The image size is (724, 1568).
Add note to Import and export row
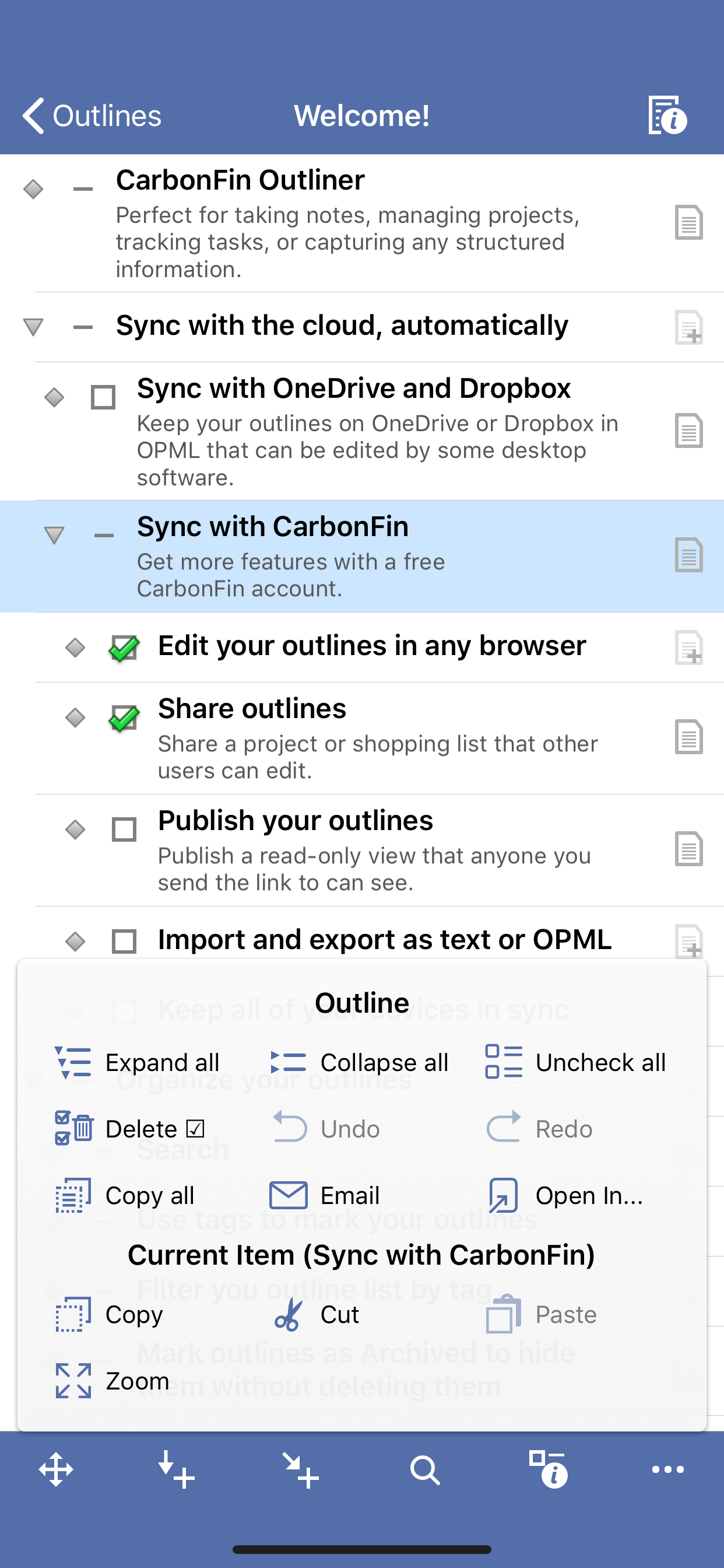(x=688, y=941)
